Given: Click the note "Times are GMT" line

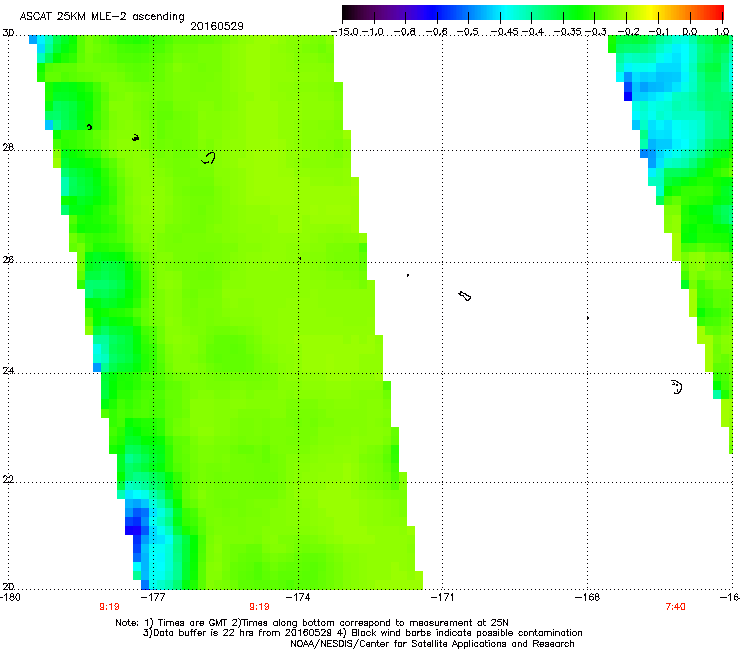Looking at the screenshot, I should (x=312, y=623).
